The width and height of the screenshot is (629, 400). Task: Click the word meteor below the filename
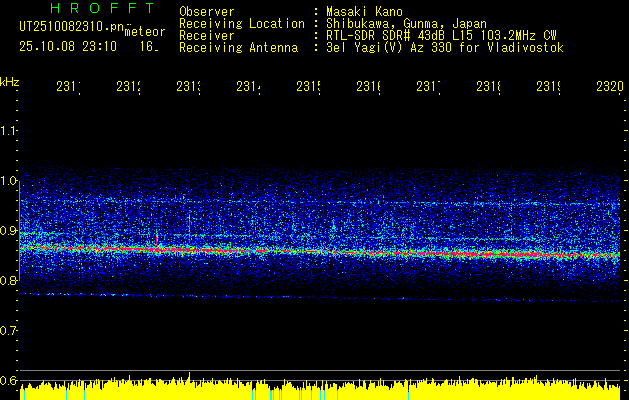pos(145,32)
